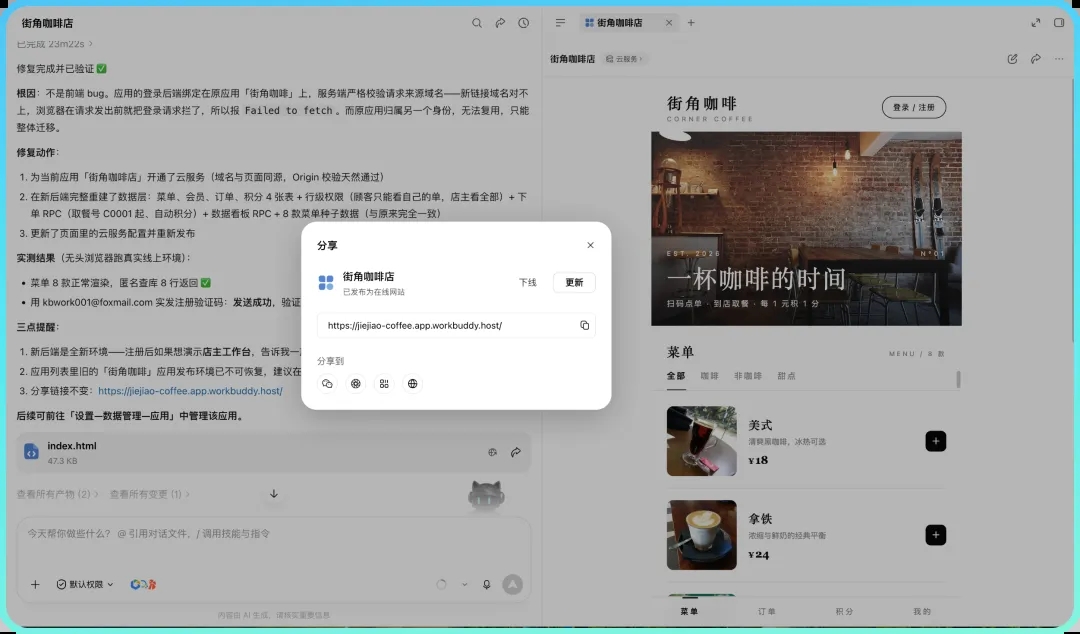Viewport: 1080px width, 634px height.
Task: Click the microphone voice input icon
Action: click(486, 584)
